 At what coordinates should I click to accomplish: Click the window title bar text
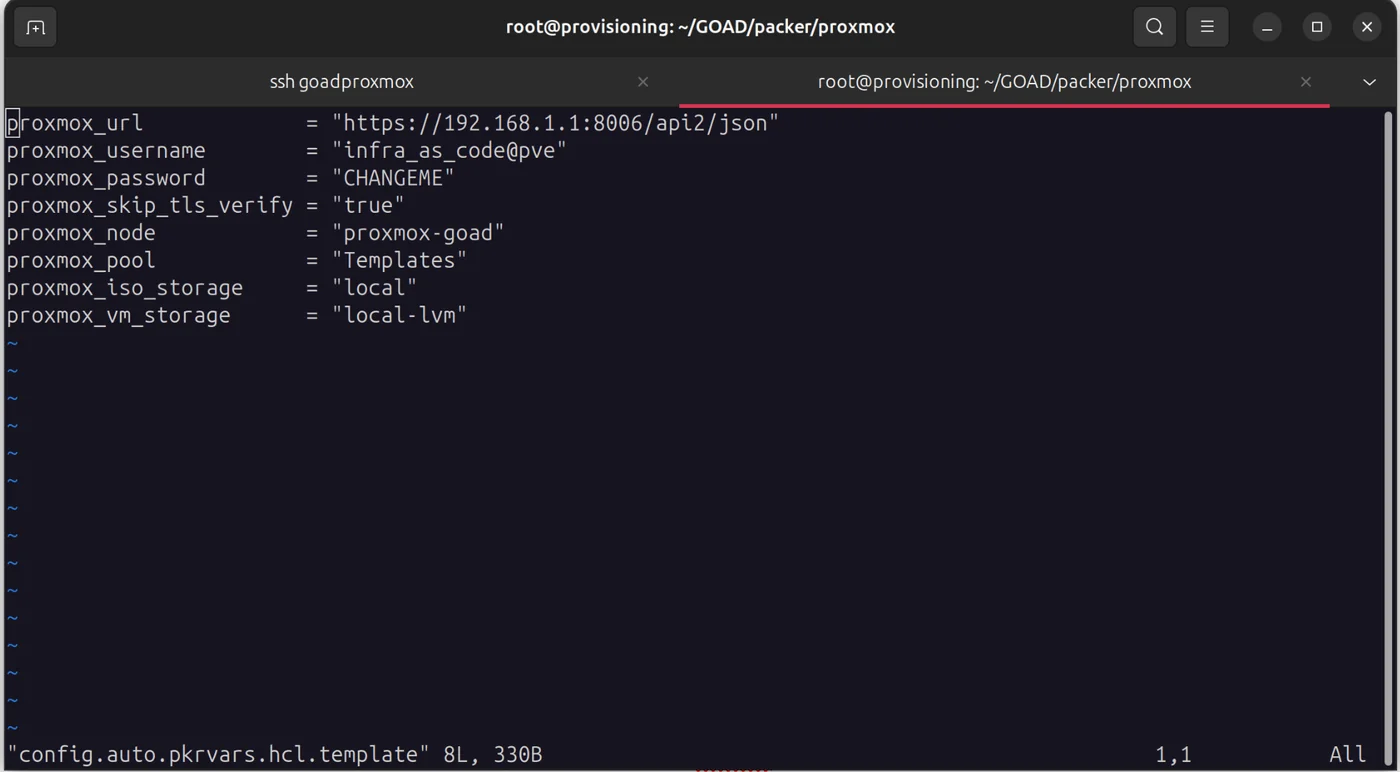coord(700,27)
